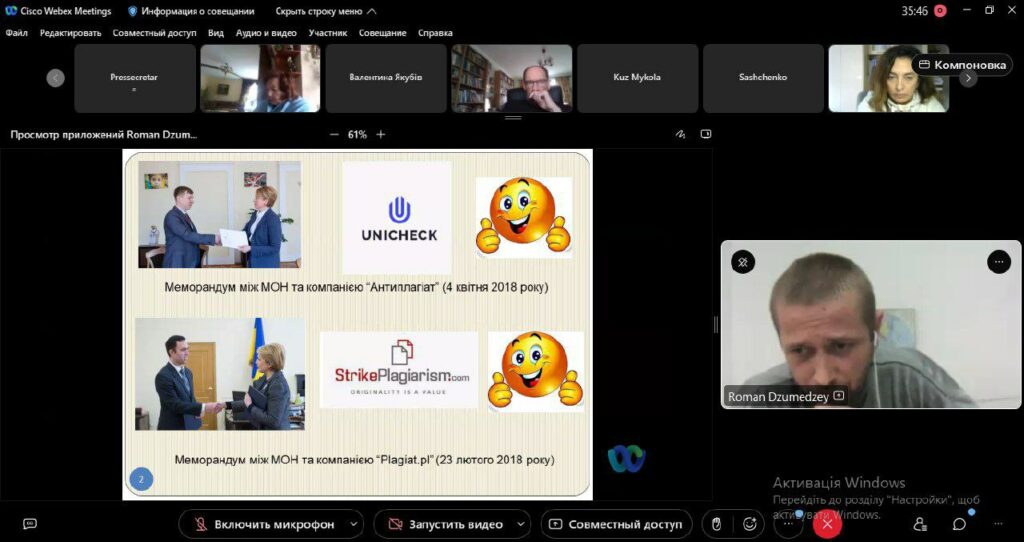Click the pop-out shared content icon
This screenshot has height=542, width=1024.
pyautogui.click(x=706, y=134)
